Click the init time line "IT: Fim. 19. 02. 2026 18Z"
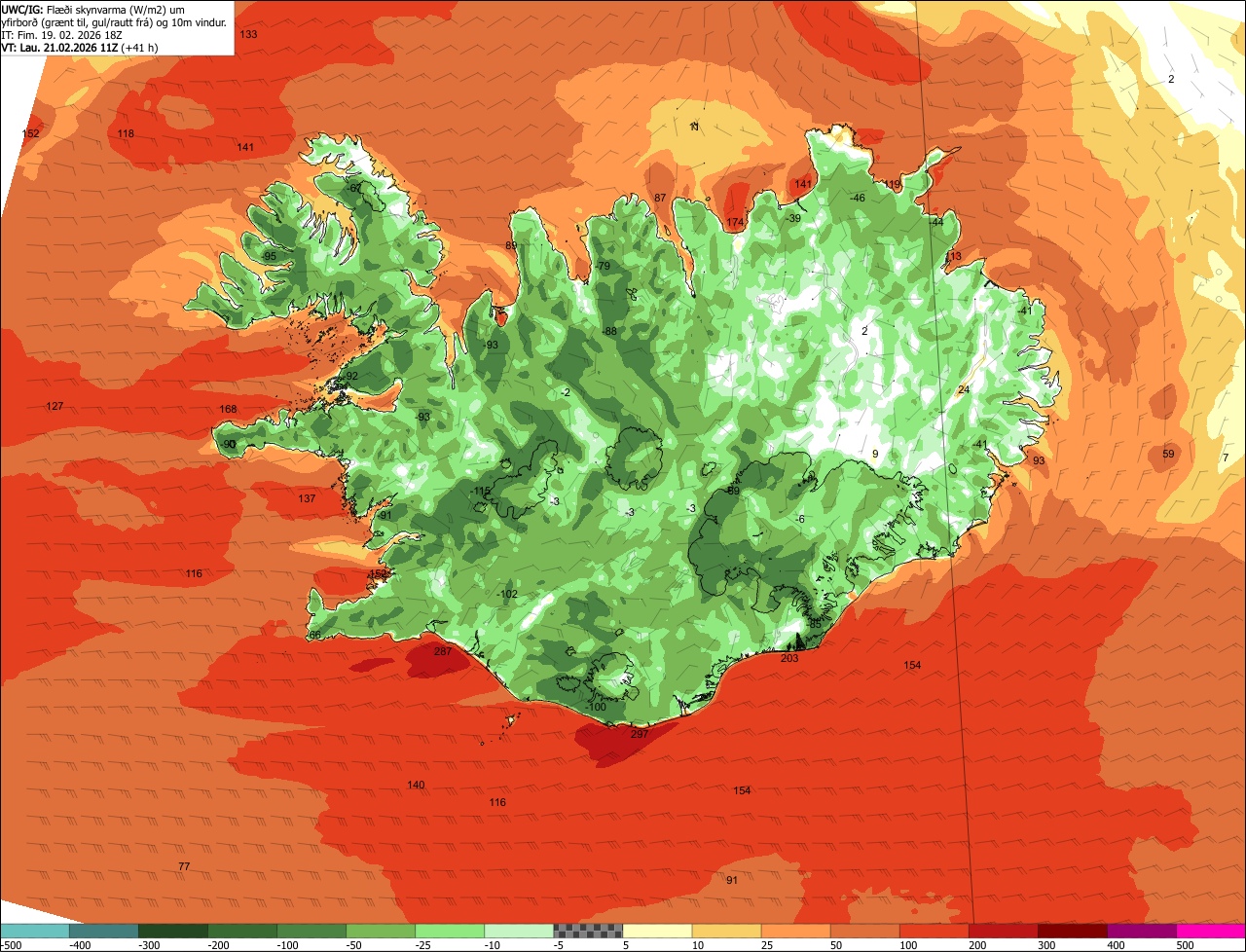1246x952 pixels. pyautogui.click(x=61, y=34)
